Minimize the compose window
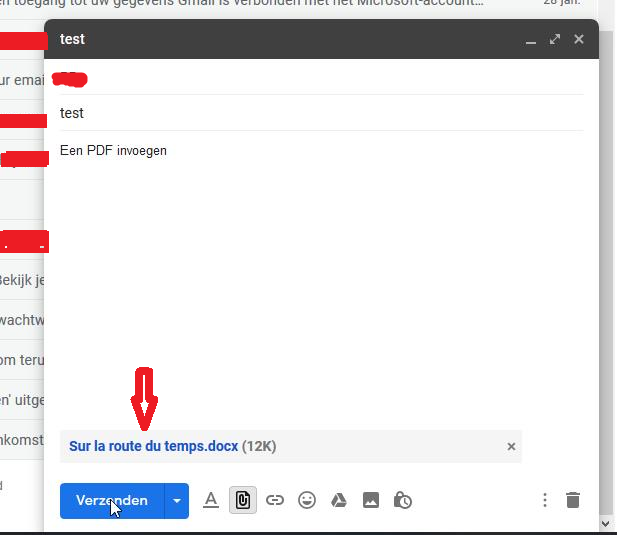Viewport: 617px width, 535px height. coord(532,40)
